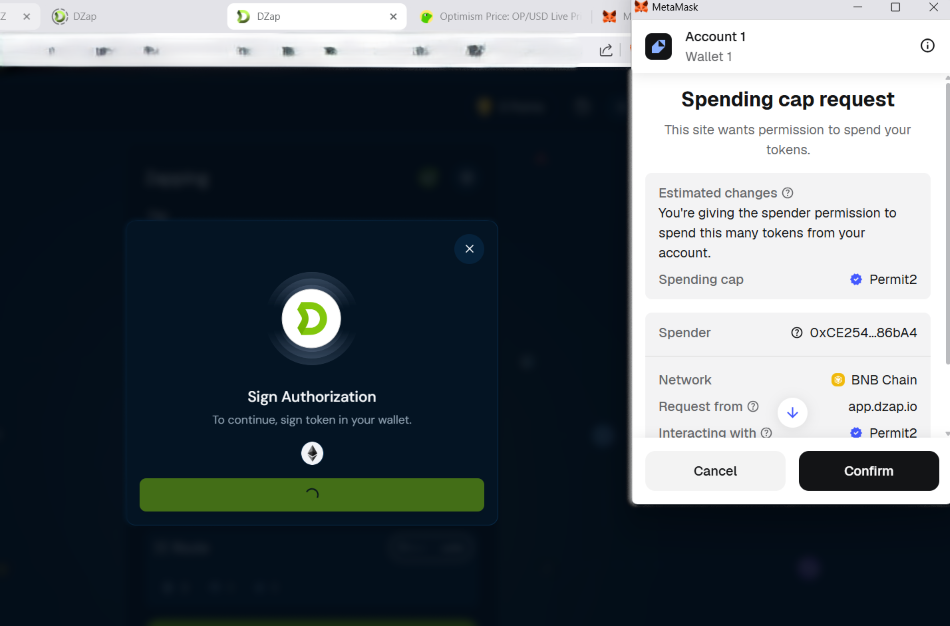The image size is (950, 626).
Task: Click the browser share icon in toolbar
Action: tap(606, 50)
